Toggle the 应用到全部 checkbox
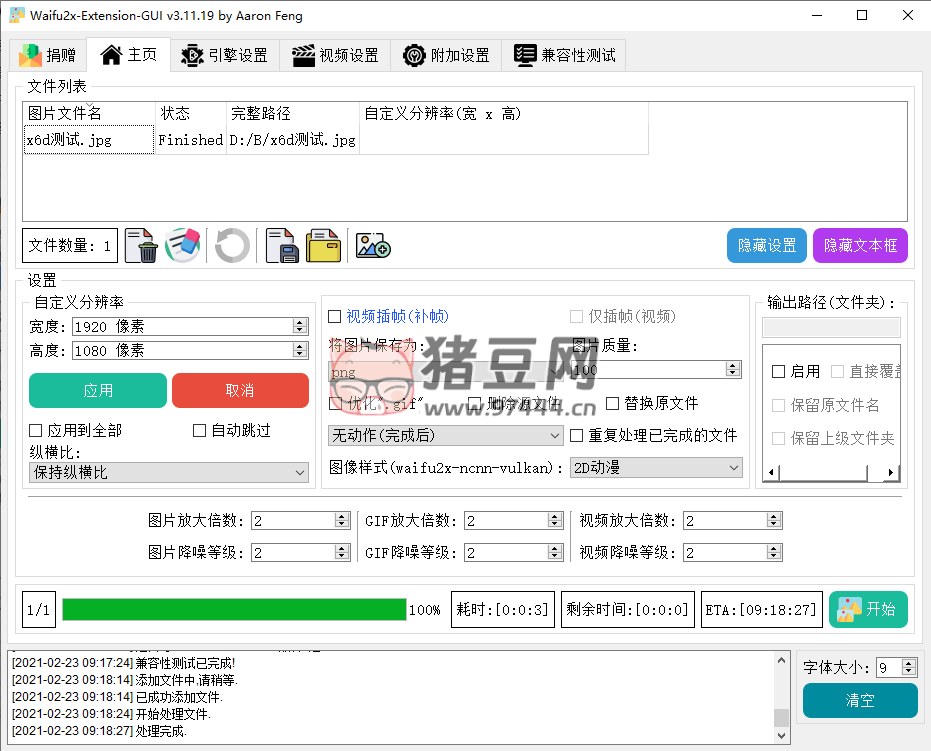 pyautogui.click(x=36, y=430)
